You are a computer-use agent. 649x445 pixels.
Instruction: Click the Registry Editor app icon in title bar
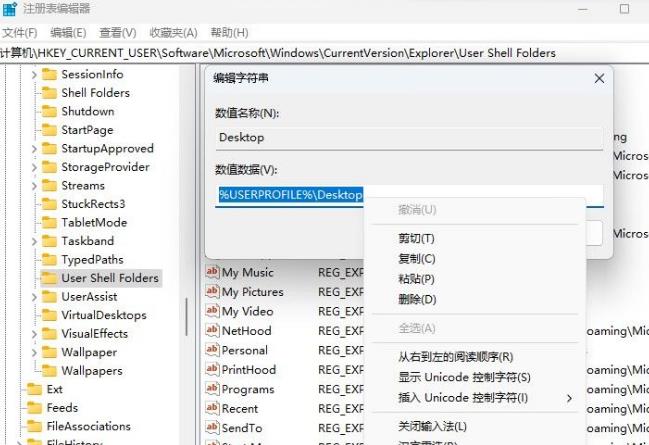9,9
